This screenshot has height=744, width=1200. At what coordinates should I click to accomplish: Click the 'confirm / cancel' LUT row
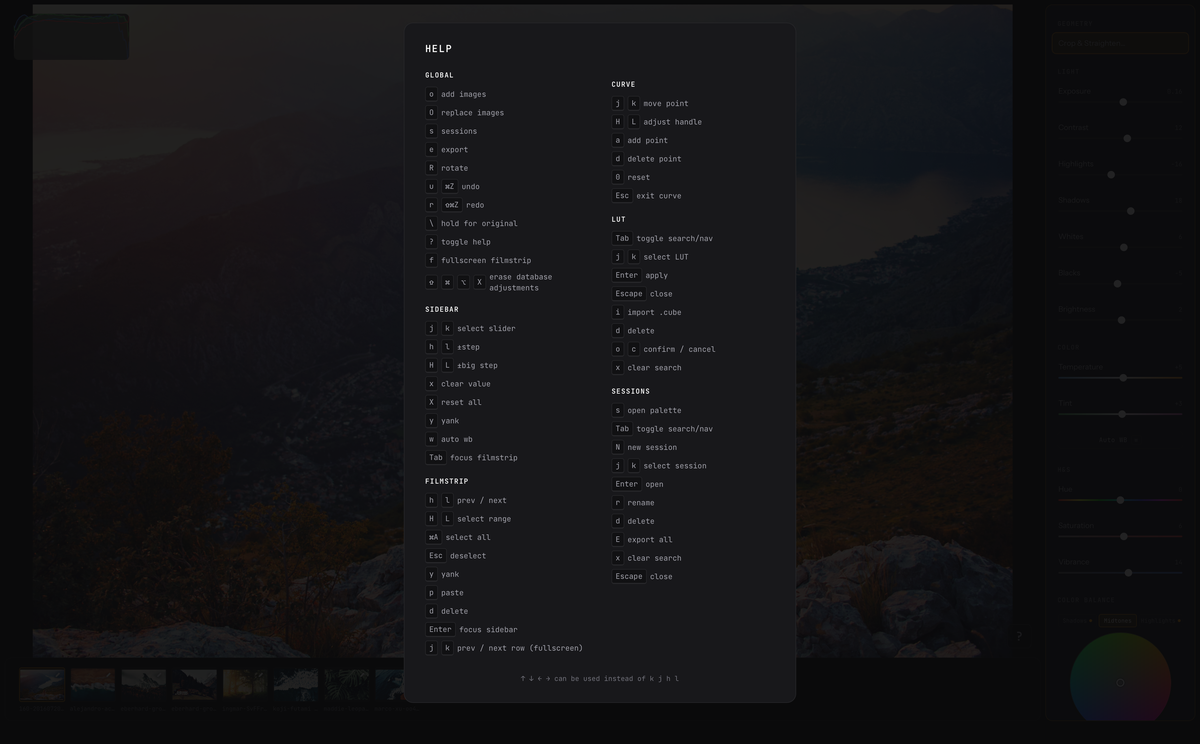click(664, 349)
